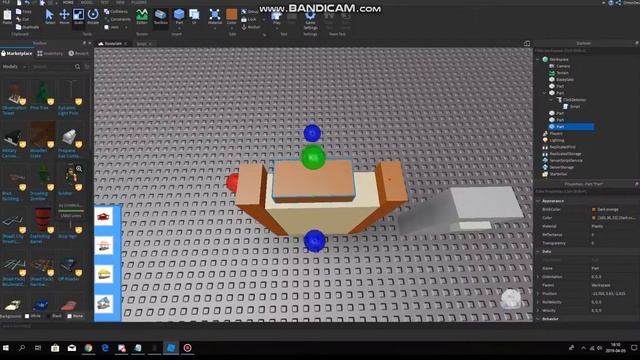Click the UI ribbon icon
Screen dimensions: 640x360
(194, 16)
